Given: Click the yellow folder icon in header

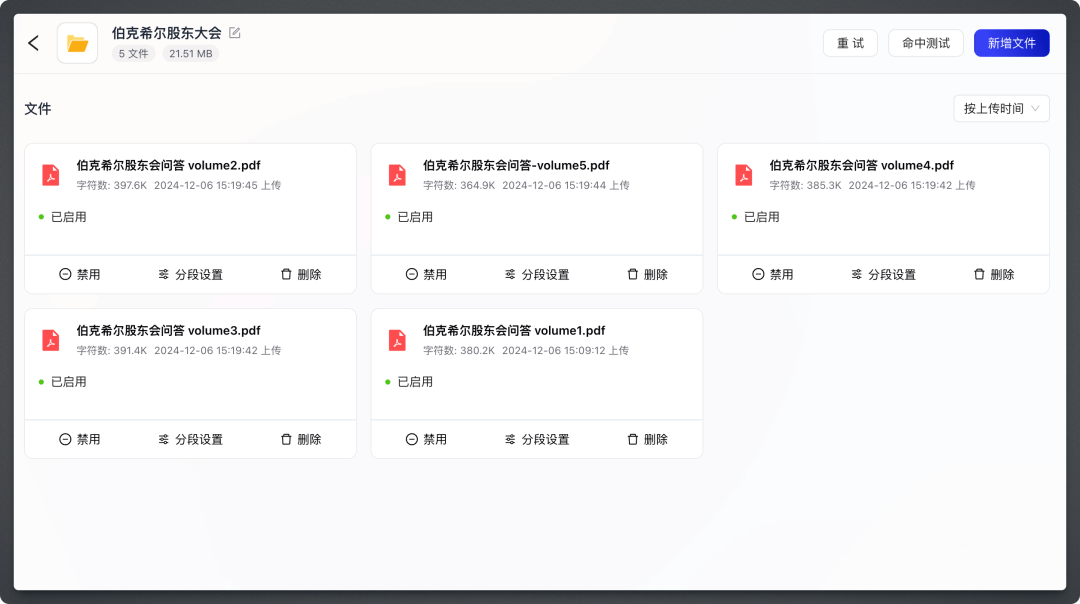Looking at the screenshot, I should [77, 43].
